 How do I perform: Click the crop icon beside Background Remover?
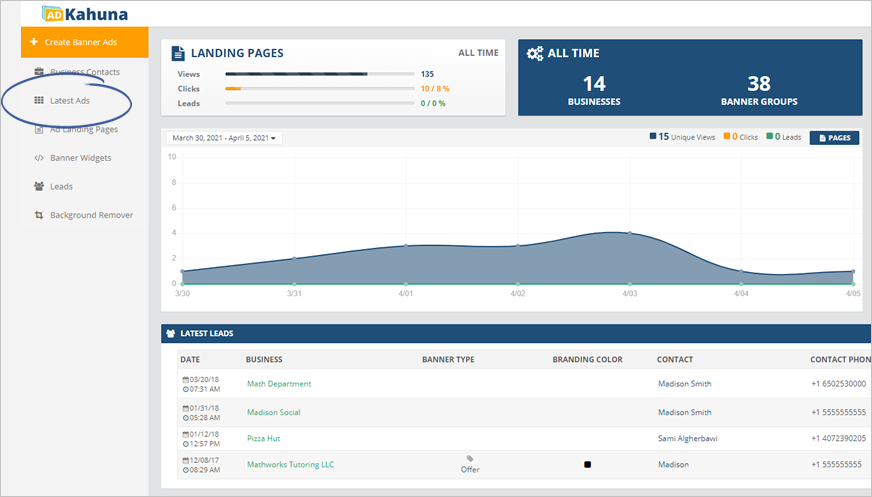[x=39, y=215]
